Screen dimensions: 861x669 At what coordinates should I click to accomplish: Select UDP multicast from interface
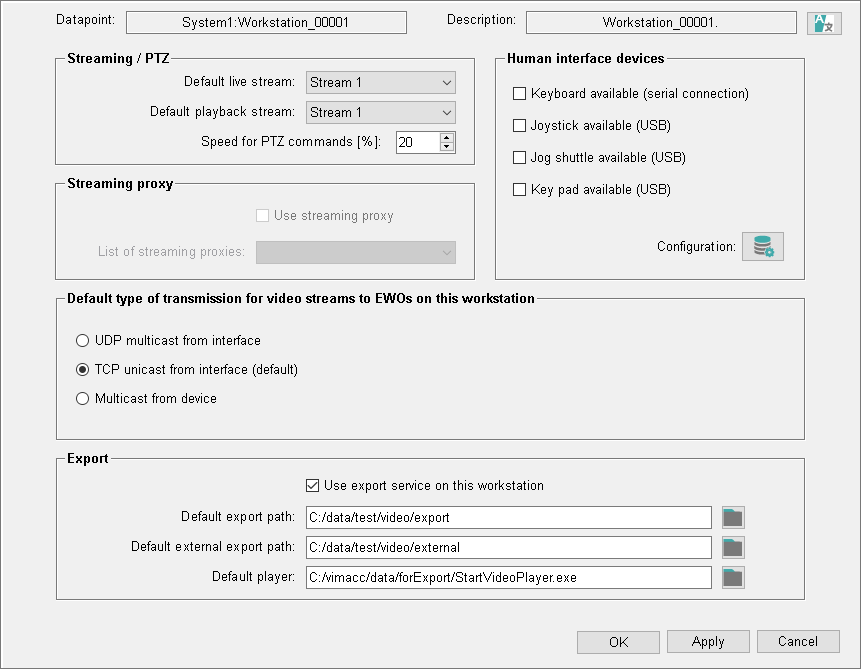83,341
